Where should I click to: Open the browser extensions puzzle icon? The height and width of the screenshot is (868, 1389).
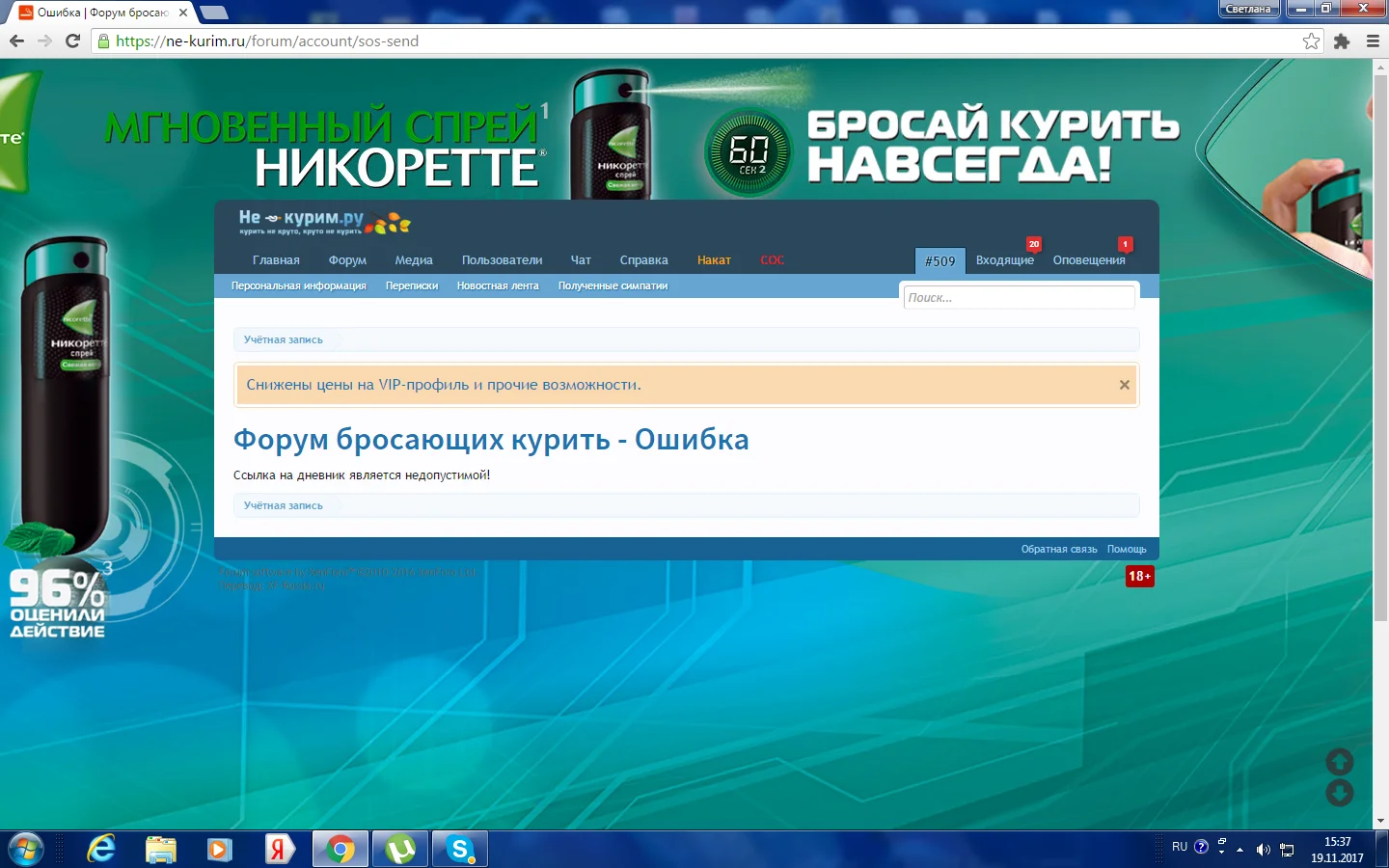[1342, 41]
